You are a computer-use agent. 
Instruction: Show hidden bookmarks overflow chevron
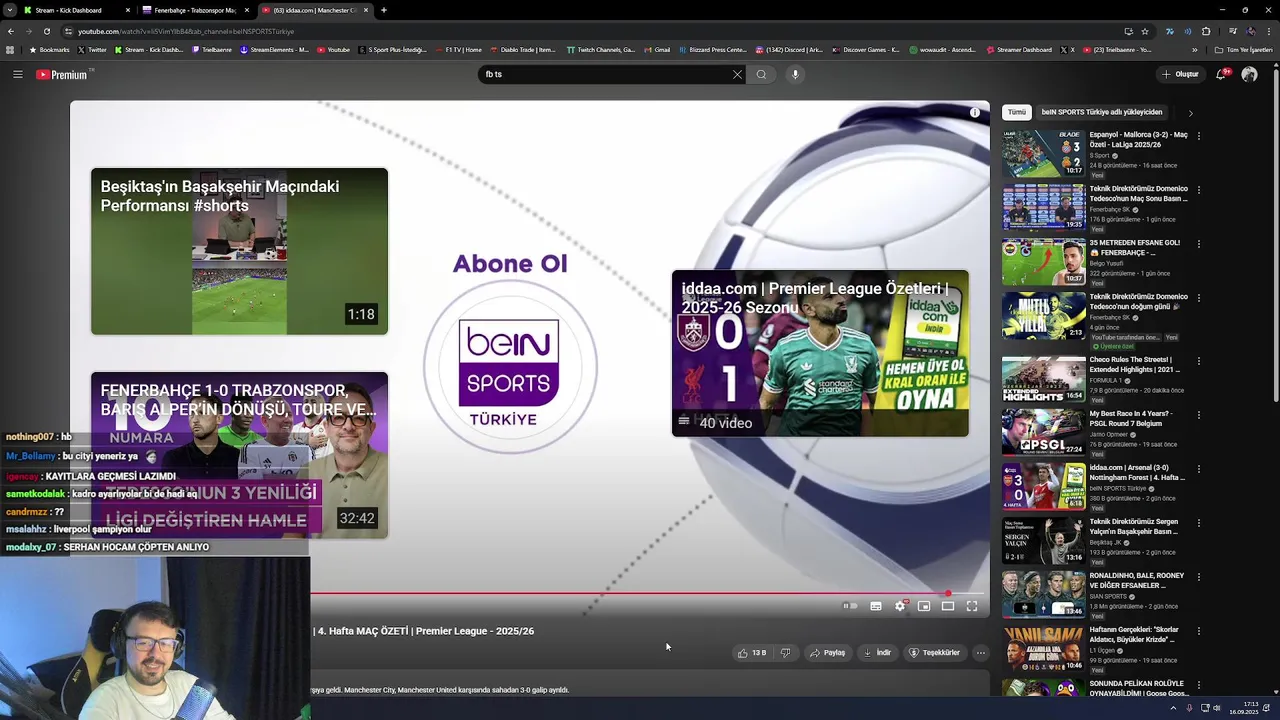[1194, 50]
